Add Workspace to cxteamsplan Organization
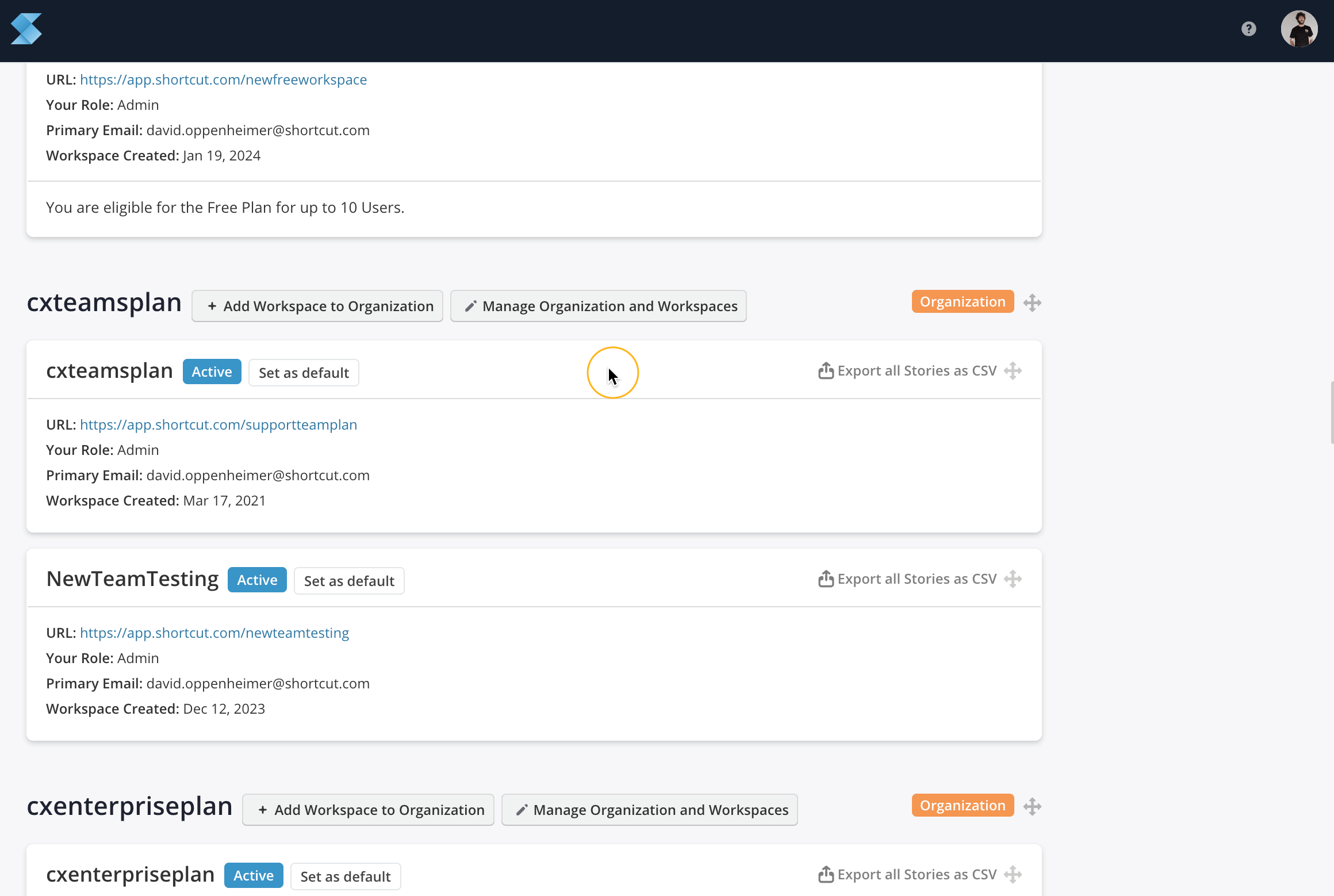This screenshot has height=896, width=1334. pos(317,306)
